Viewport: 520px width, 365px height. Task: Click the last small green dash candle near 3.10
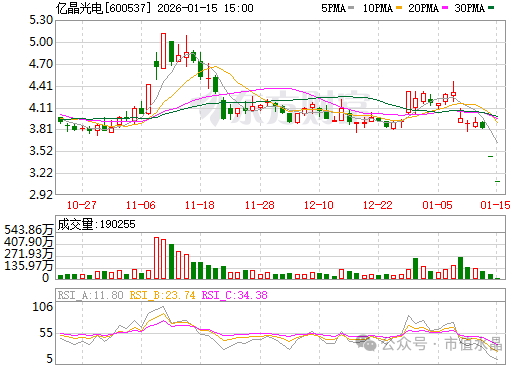coord(498,181)
